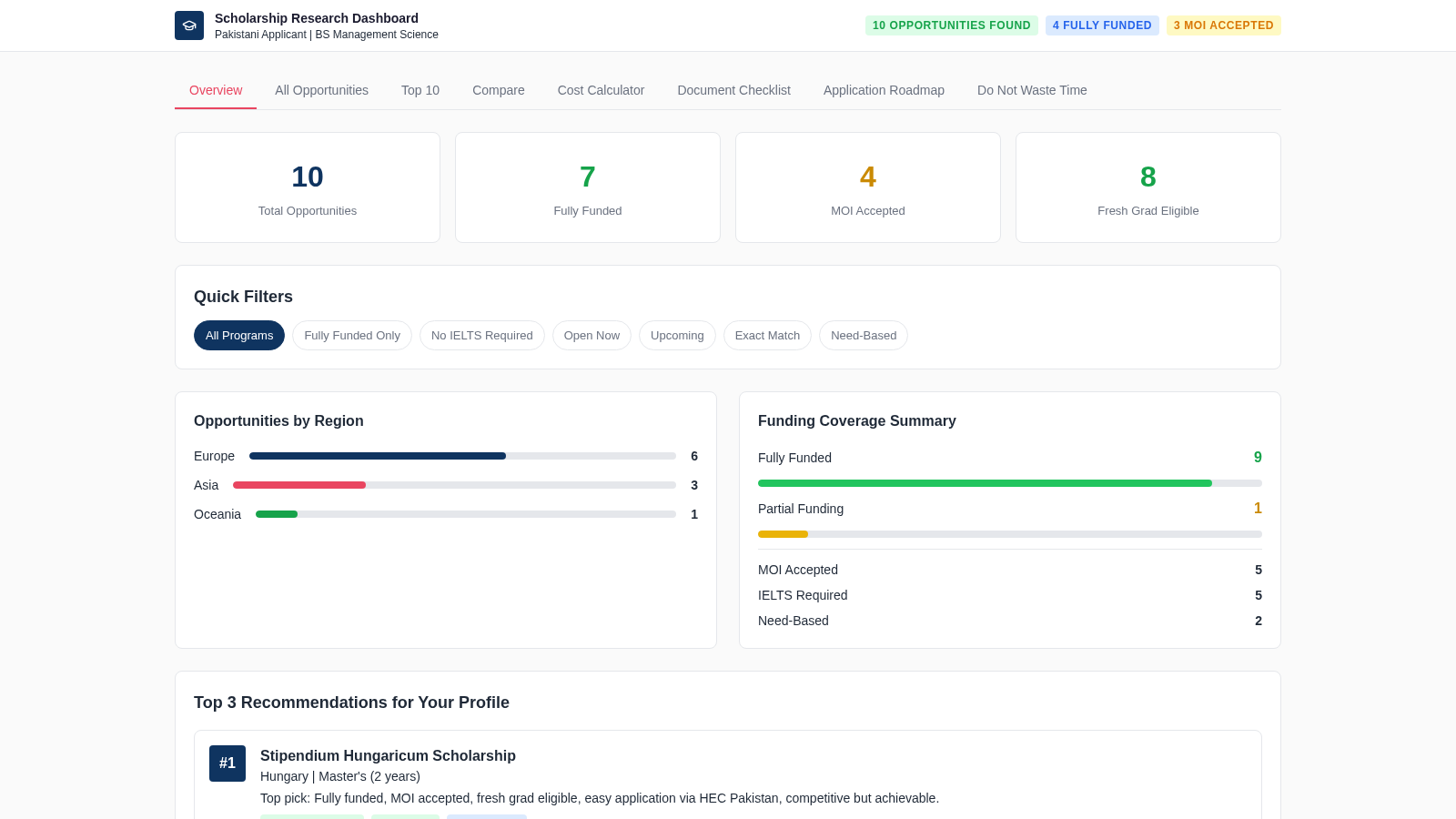Click the Scholarship Research Dashboard title
The height and width of the screenshot is (819, 1456).
pos(317,18)
